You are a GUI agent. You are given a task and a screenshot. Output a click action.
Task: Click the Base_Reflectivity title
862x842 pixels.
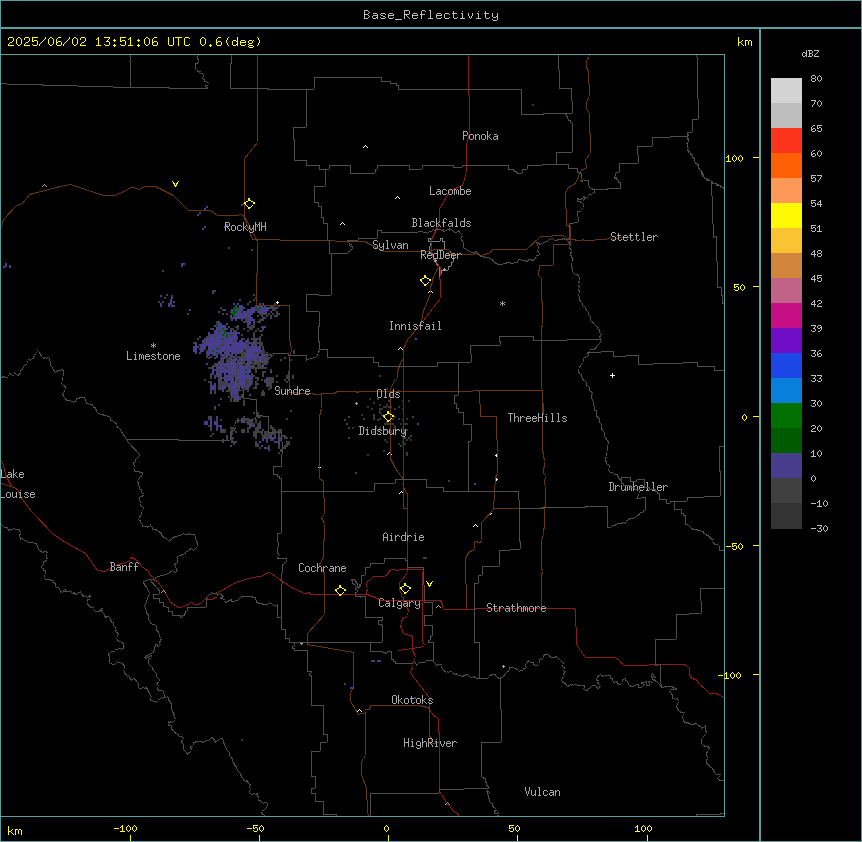tap(431, 15)
